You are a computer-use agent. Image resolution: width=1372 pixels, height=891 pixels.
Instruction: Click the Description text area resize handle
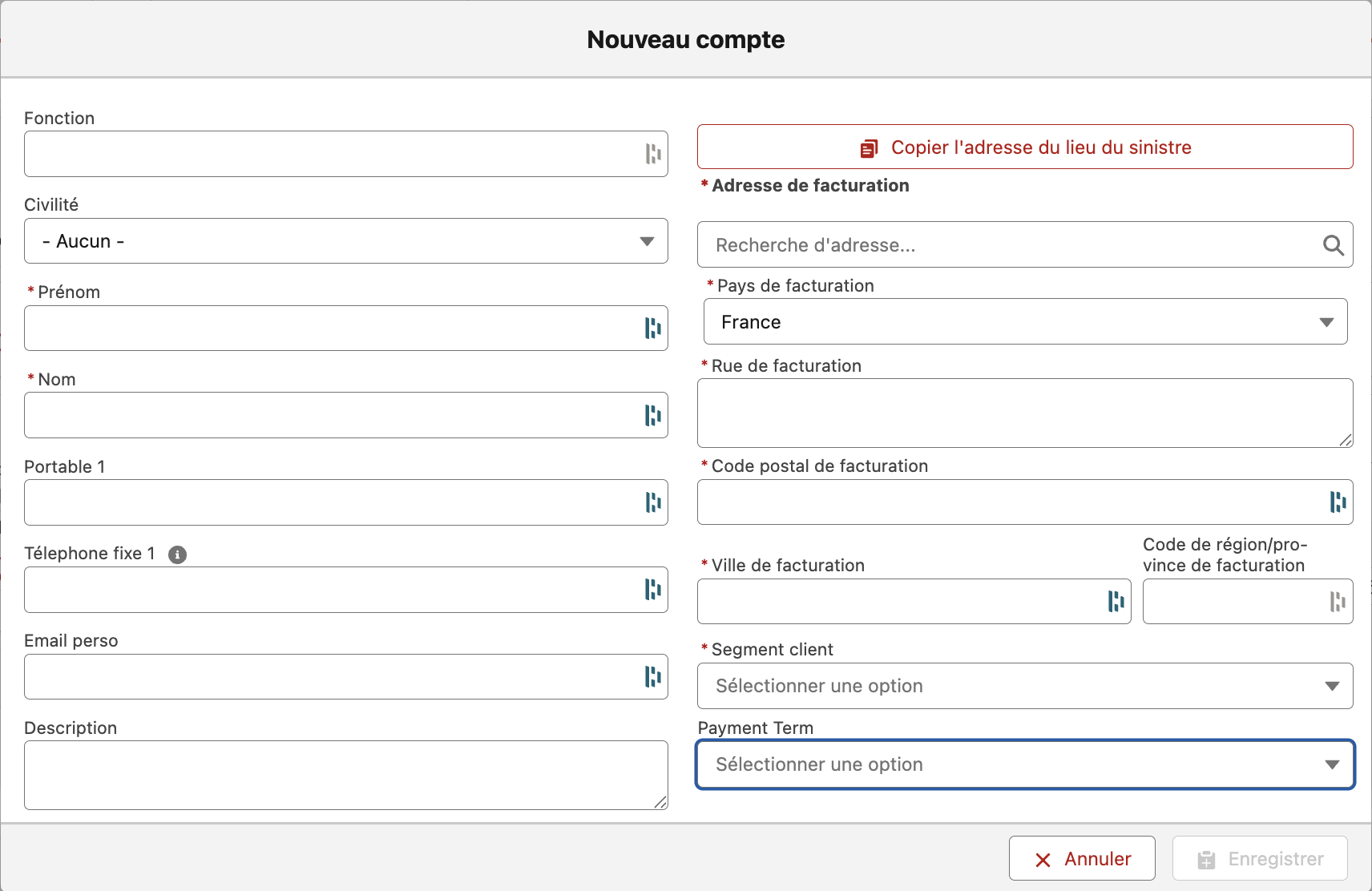660,802
